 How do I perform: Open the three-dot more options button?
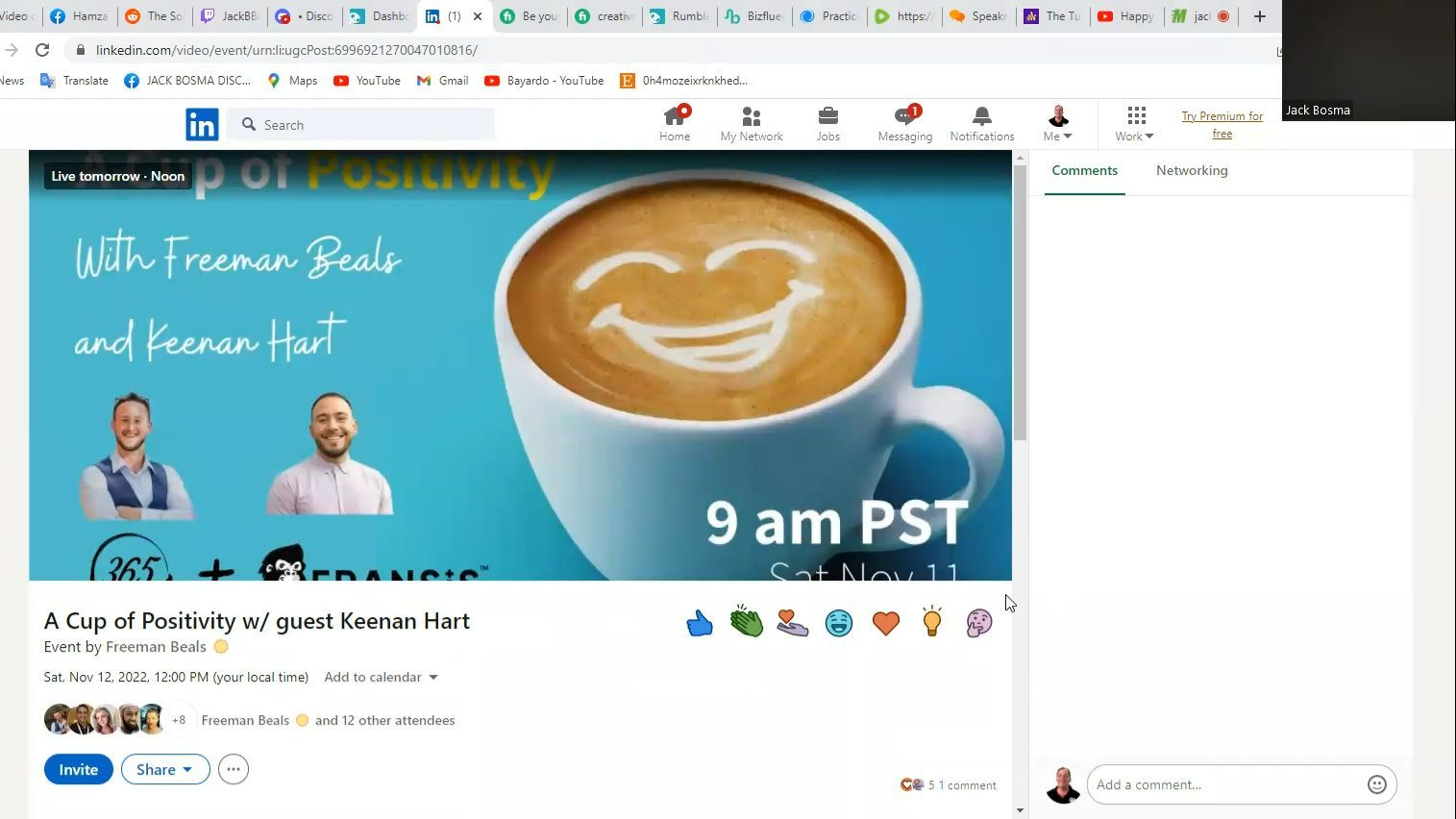tap(234, 769)
